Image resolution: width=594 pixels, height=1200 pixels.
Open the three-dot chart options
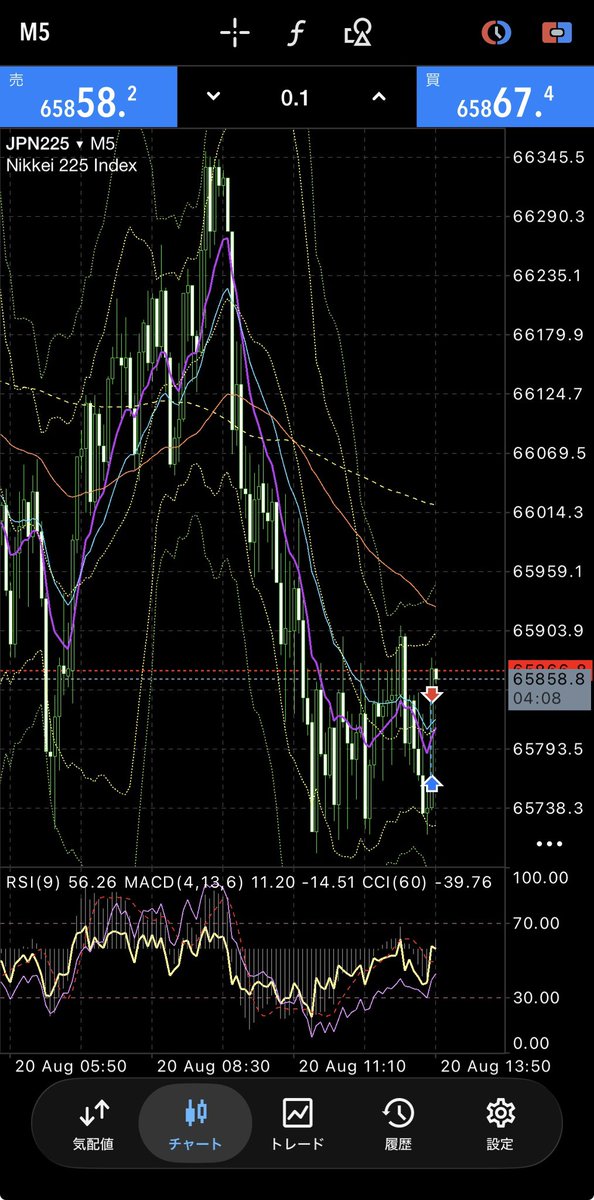click(x=549, y=844)
